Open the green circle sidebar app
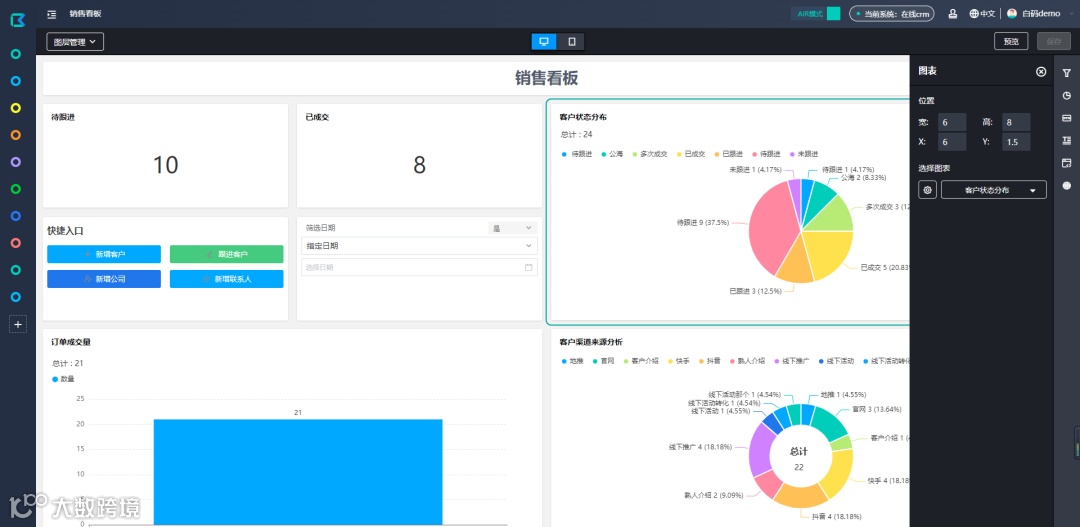Screen dimensions: 1080x527 click(x=16, y=189)
